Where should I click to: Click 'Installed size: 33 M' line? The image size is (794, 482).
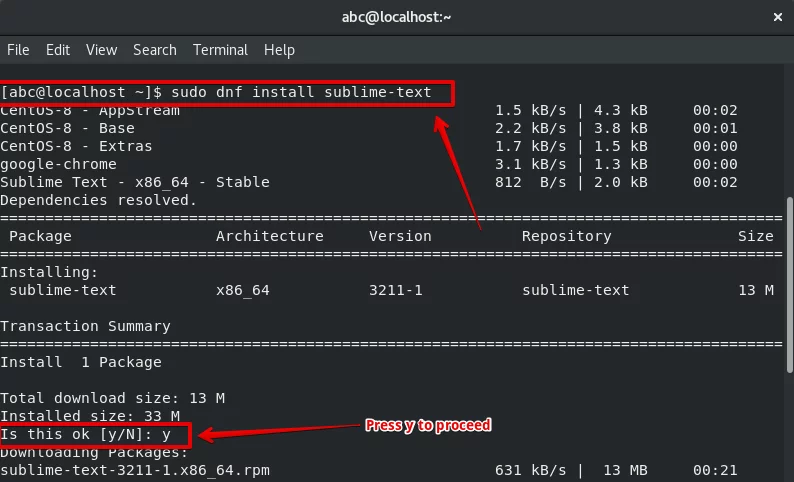coord(90,416)
